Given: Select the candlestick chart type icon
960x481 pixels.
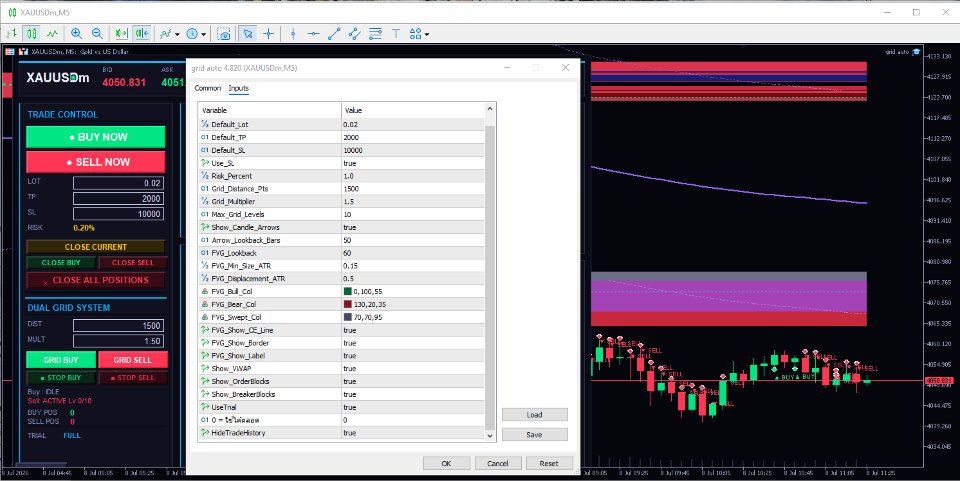Looking at the screenshot, I should pyautogui.click(x=32, y=34).
